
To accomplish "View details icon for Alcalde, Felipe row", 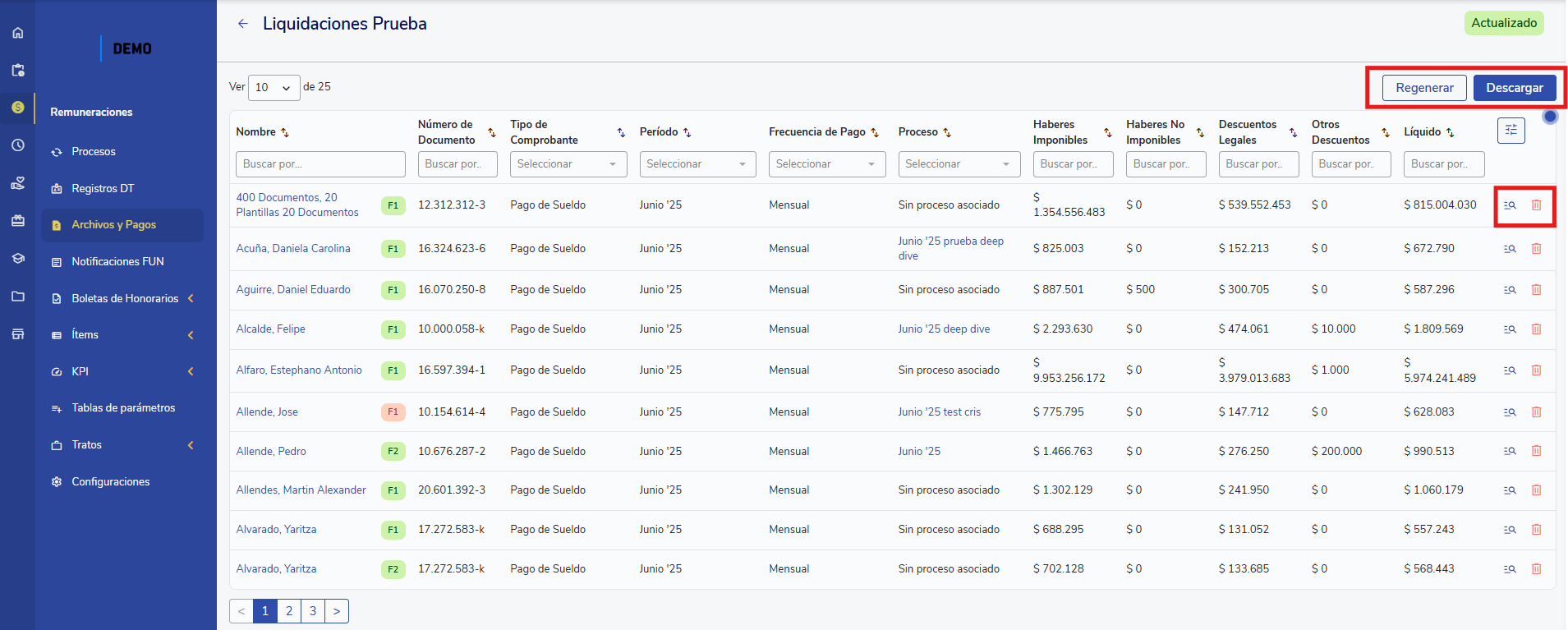I will 1510,329.
